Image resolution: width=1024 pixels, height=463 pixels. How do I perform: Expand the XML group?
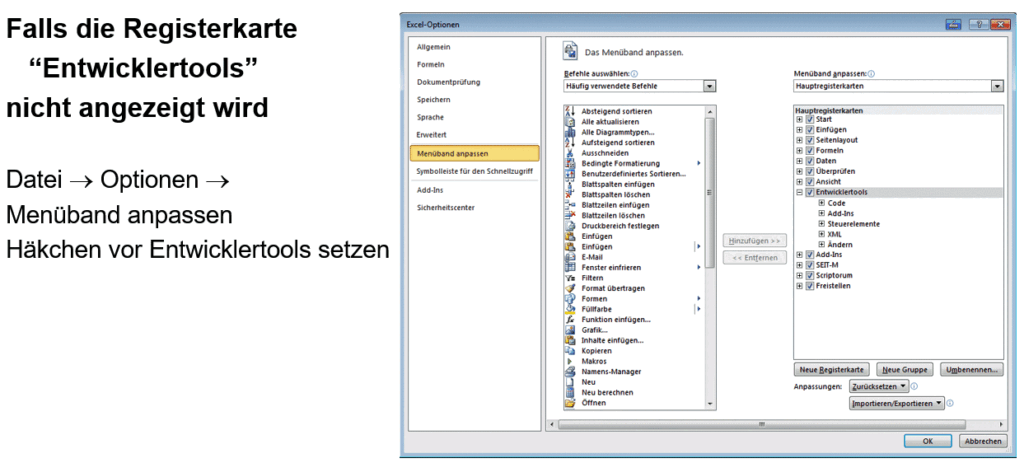click(822, 234)
